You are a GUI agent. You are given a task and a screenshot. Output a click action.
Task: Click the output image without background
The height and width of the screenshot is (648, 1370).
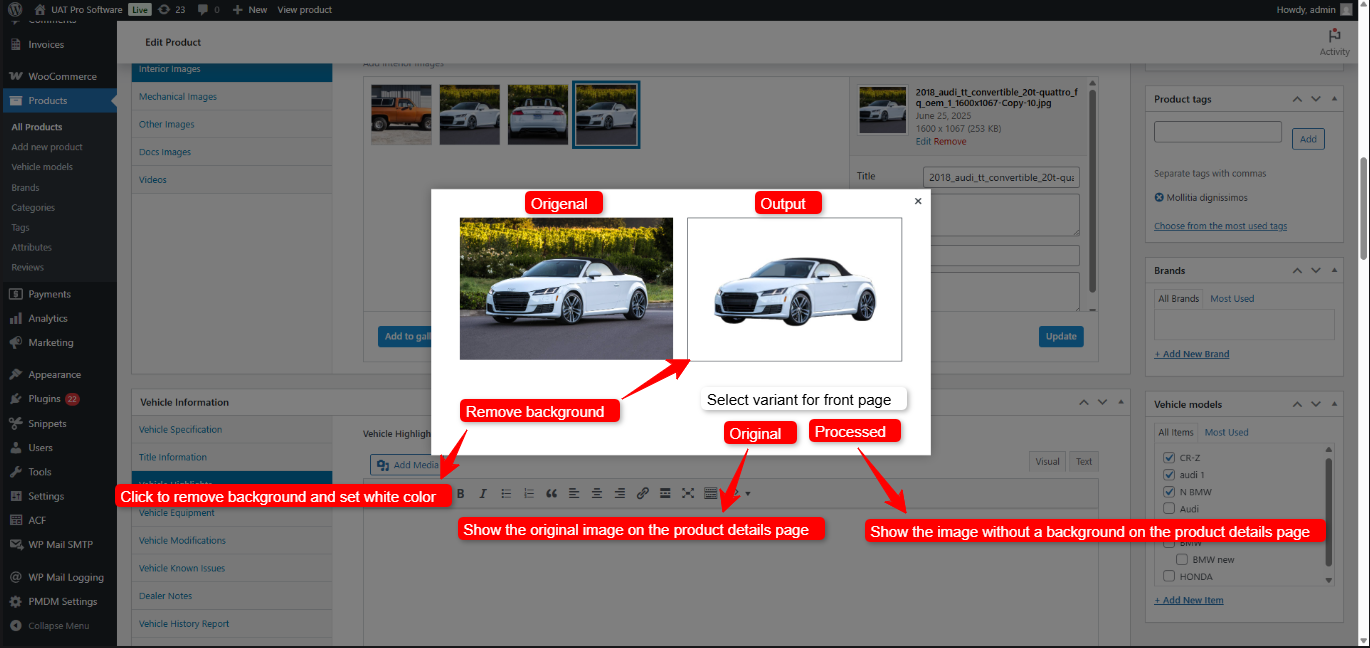[x=794, y=289]
